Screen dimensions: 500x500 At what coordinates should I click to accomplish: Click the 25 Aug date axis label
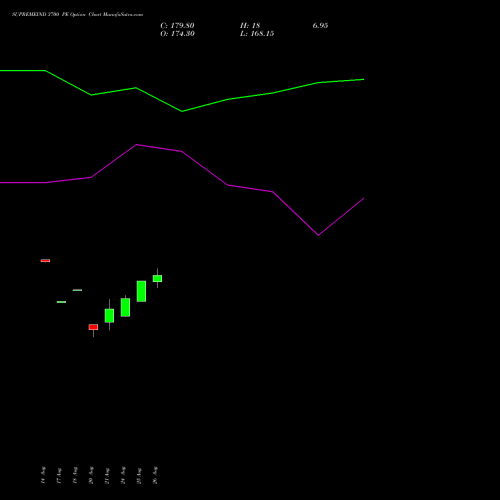(139, 476)
